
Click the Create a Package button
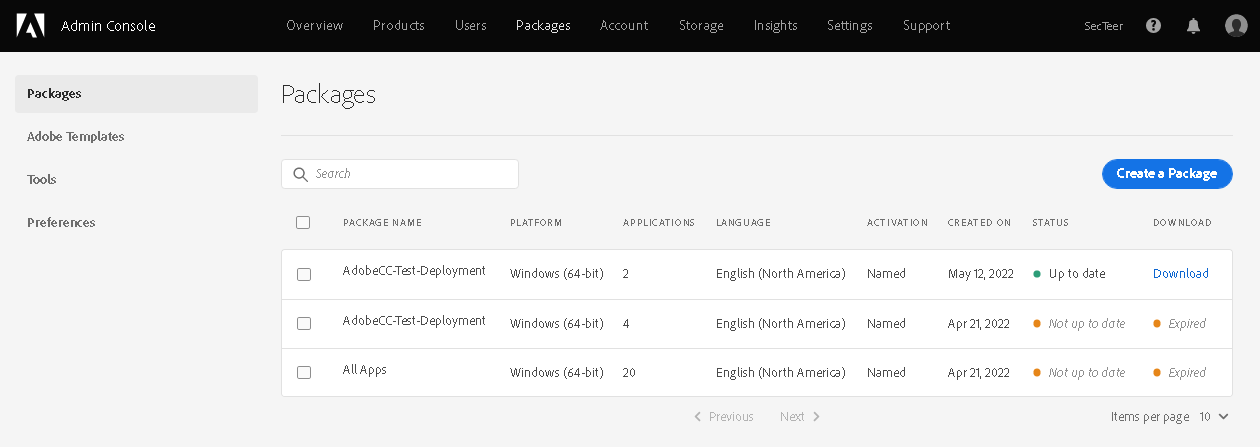click(1167, 174)
